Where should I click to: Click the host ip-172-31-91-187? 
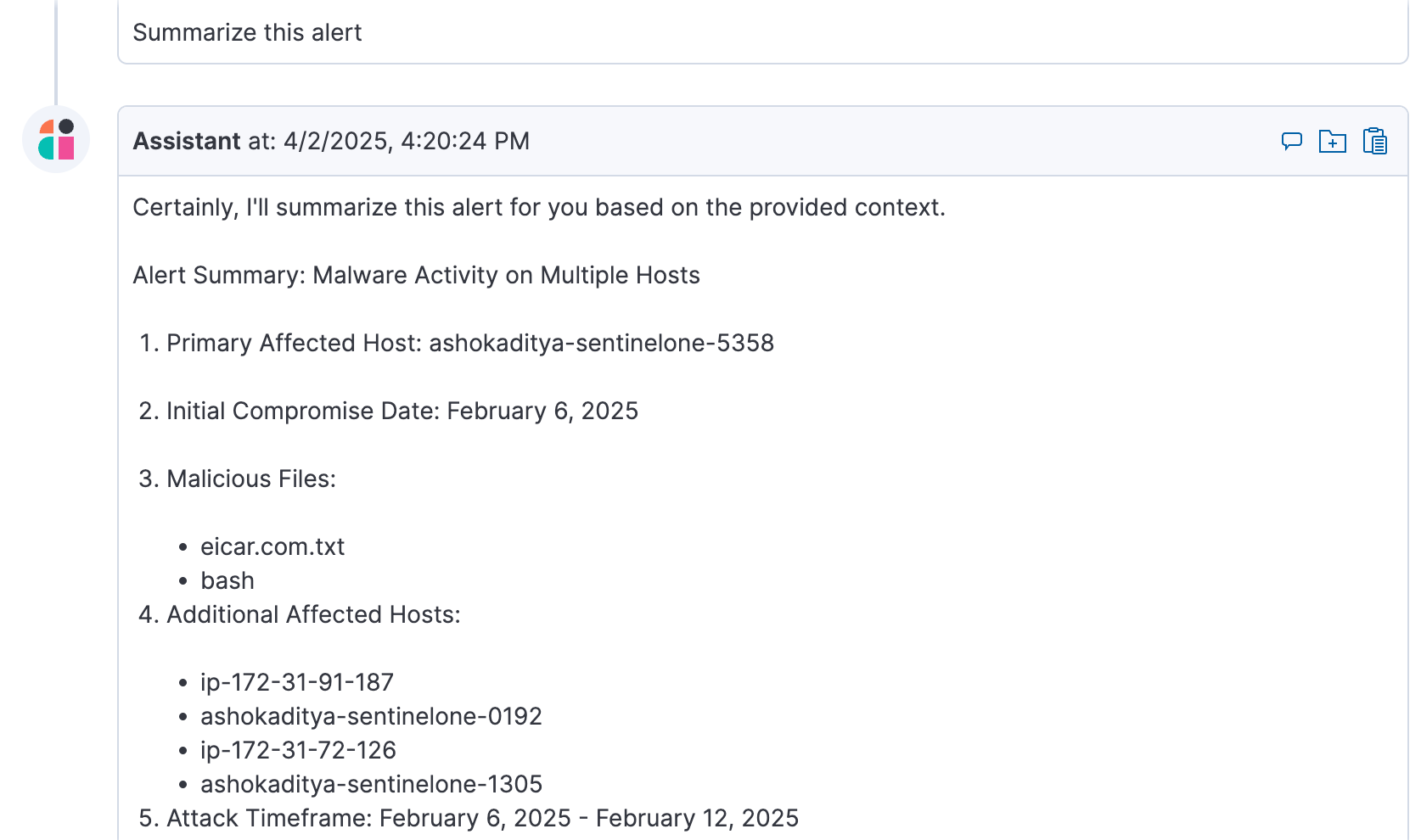297,682
